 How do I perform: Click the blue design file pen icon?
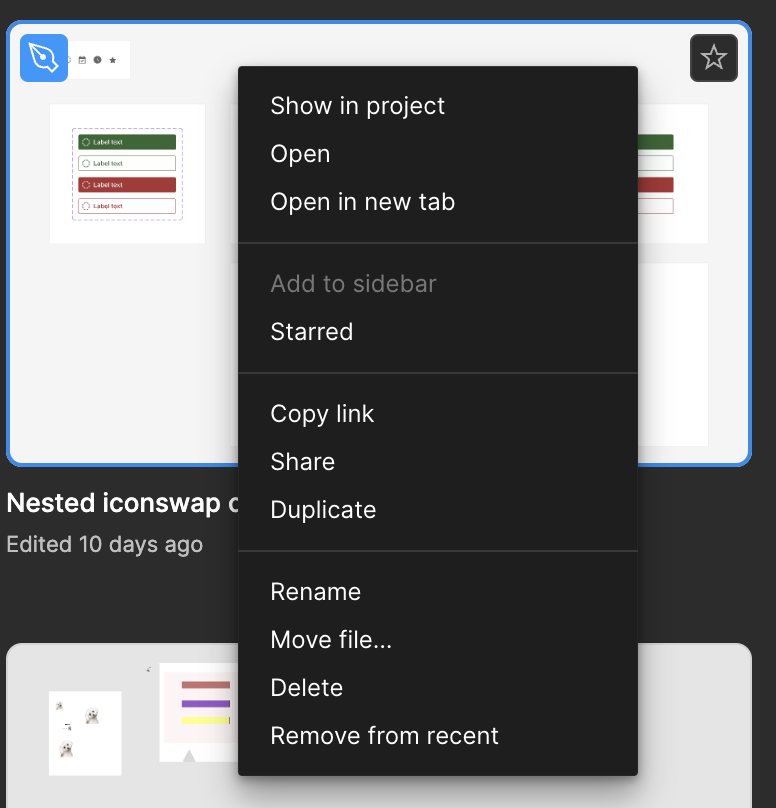[44, 58]
